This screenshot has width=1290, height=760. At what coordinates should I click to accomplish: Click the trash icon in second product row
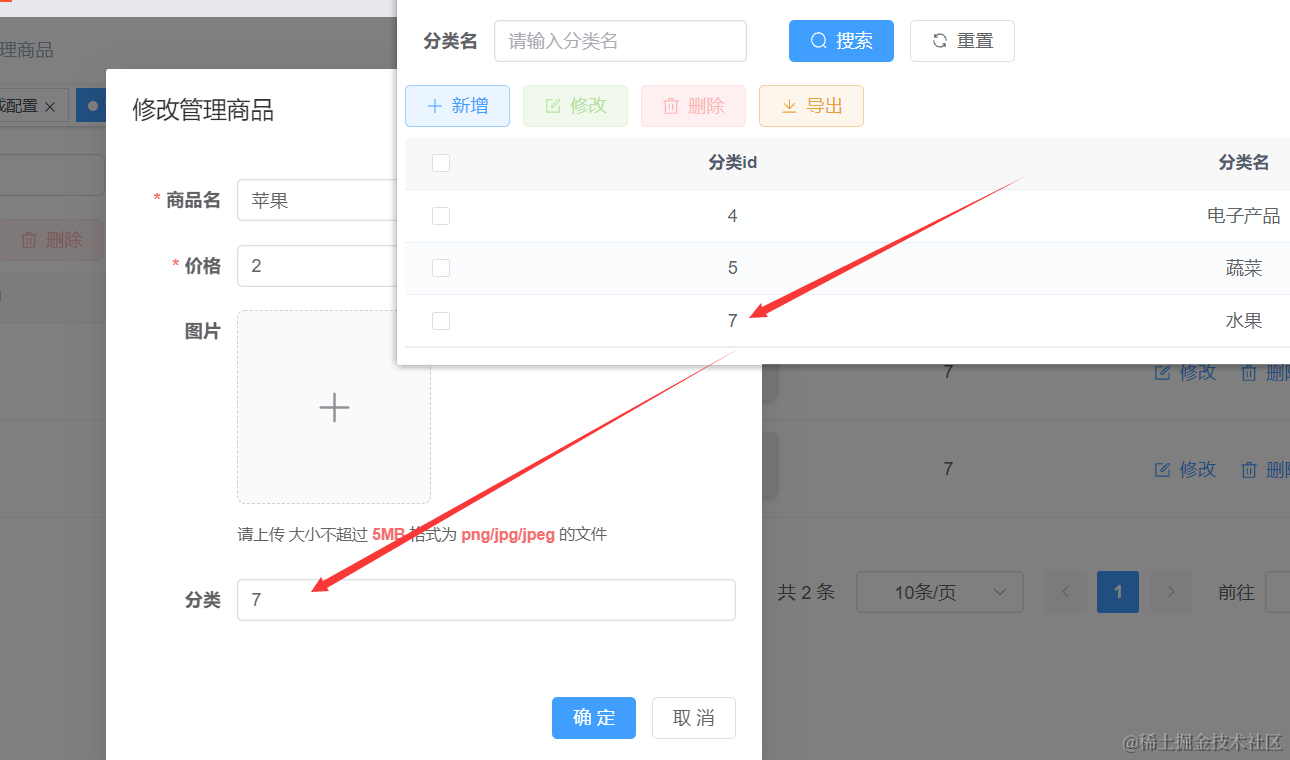[1248, 469]
